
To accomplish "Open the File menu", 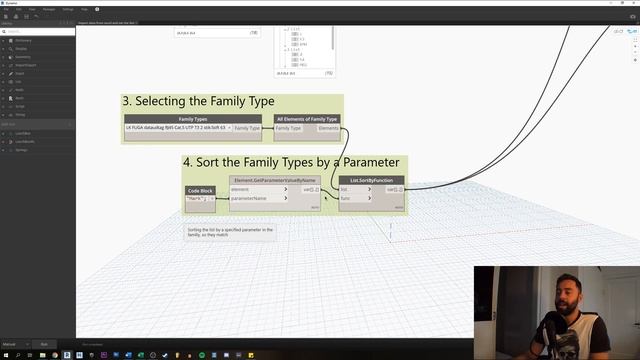I will pos(6,9).
